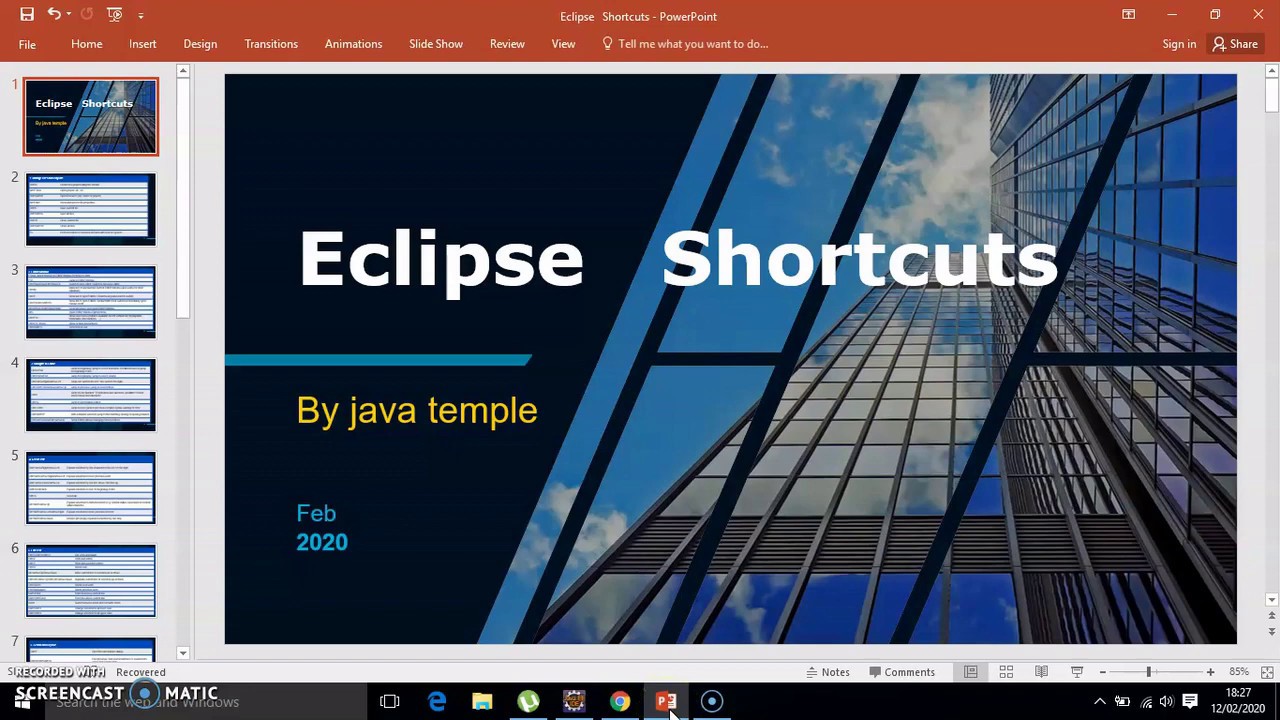Open uTorrent from taskbar
The height and width of the screenshot is (720, 1280).
(x=528, y=702)
